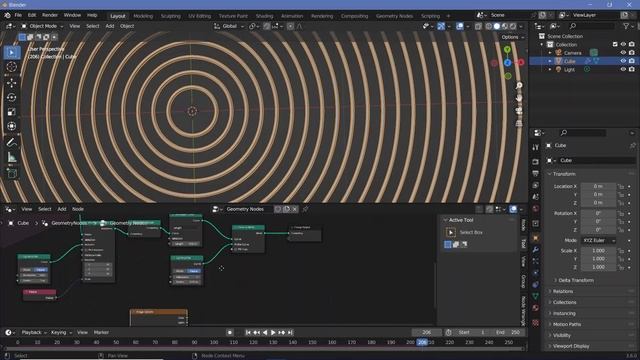Activate the Transform tool
This screenshot has height=360, width=640.
point(12,126)
